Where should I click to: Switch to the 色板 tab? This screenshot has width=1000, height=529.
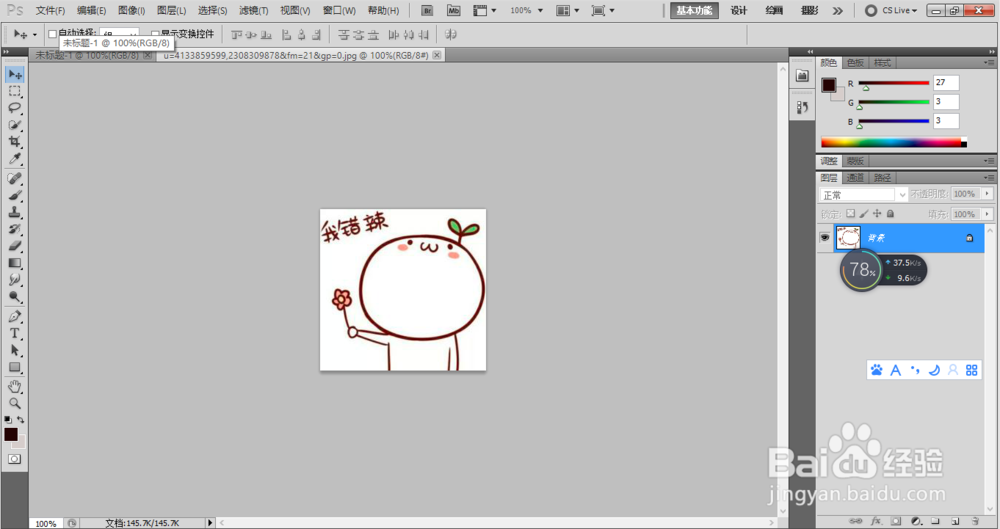855,63
